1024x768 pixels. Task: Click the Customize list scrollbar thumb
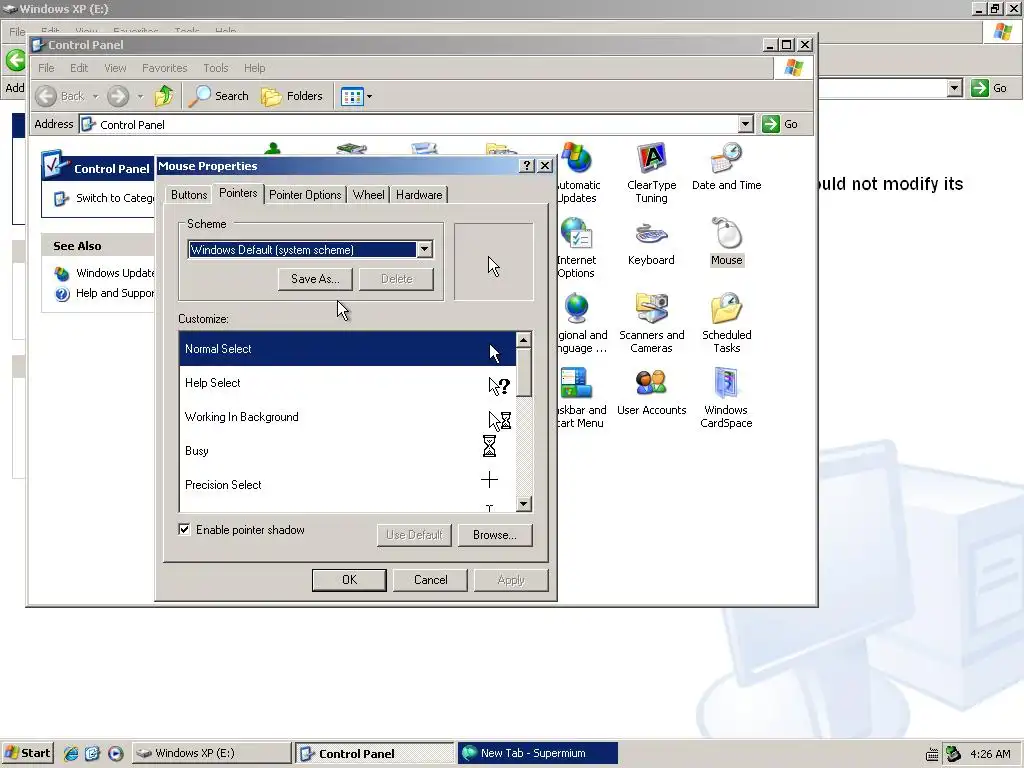click(523, 372)
